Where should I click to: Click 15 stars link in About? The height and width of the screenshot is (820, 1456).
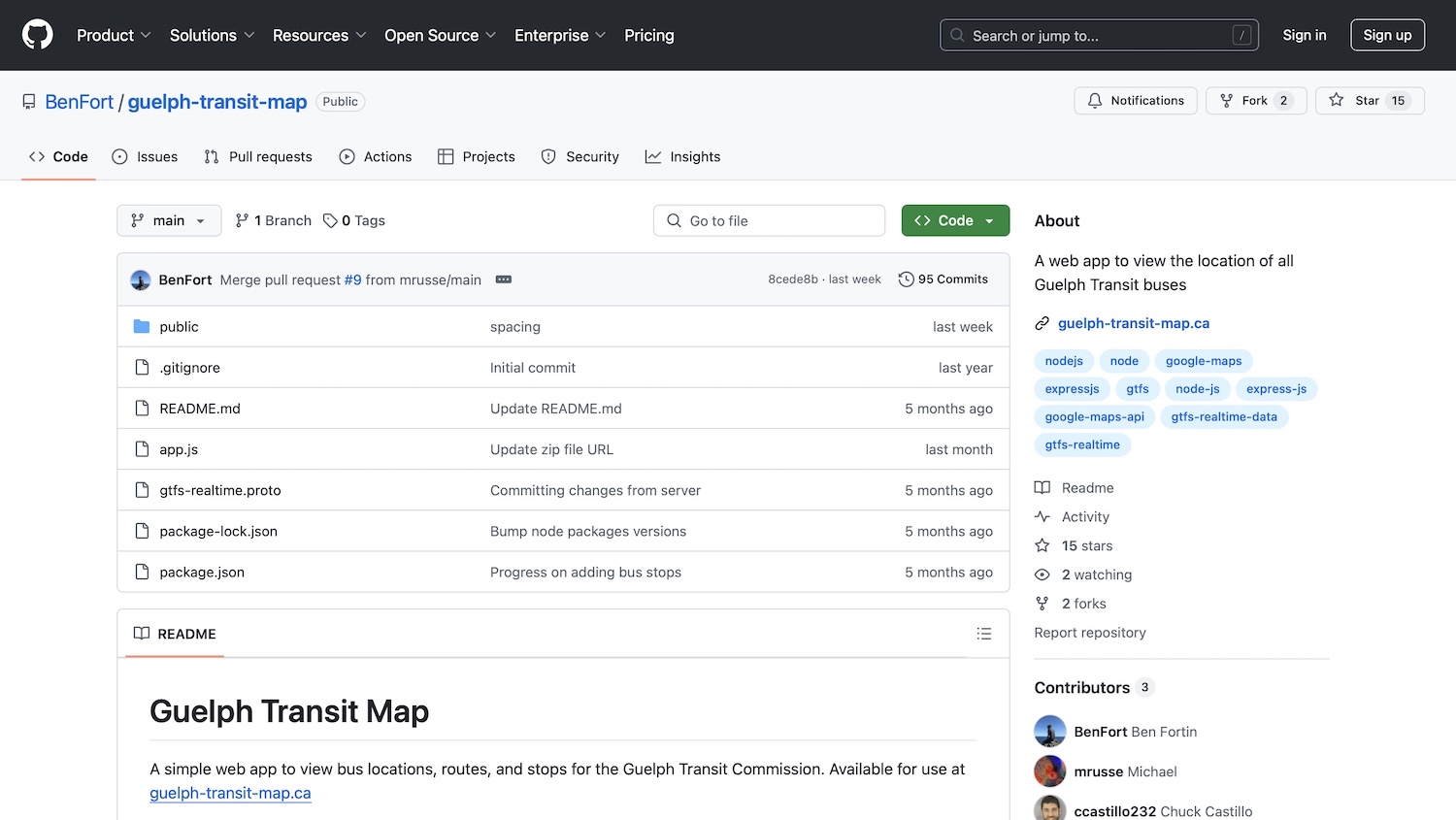(1087, 546)
